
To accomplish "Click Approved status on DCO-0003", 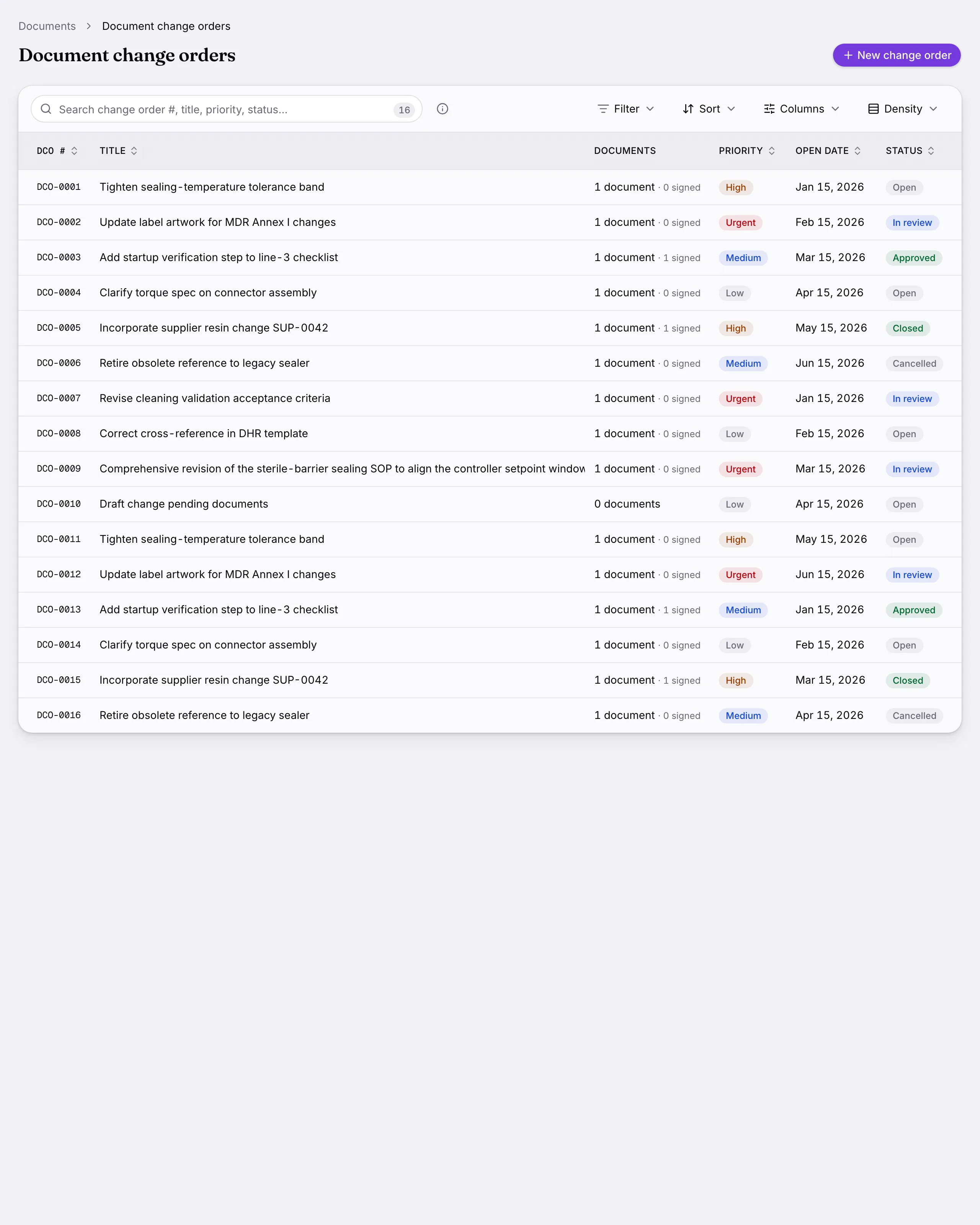I will pyautogui.click(x=913, y=257).
